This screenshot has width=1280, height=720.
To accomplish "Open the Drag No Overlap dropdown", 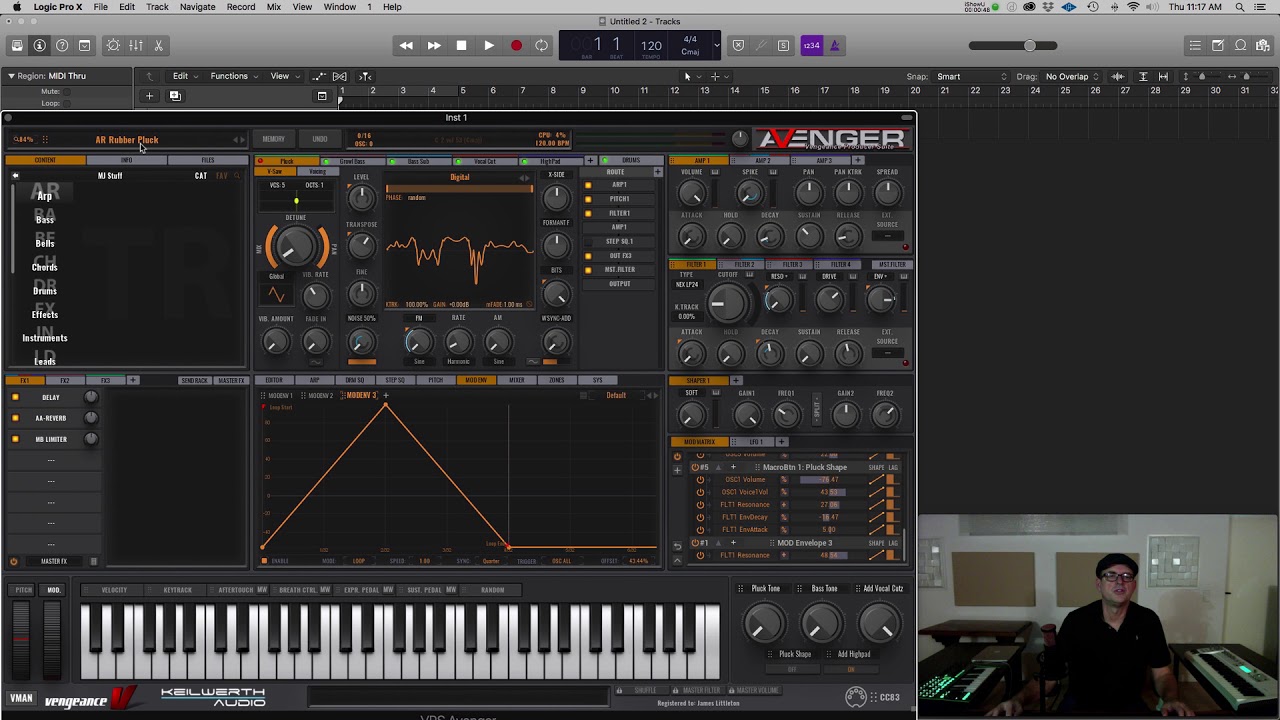I will (x=1071, y=76).
